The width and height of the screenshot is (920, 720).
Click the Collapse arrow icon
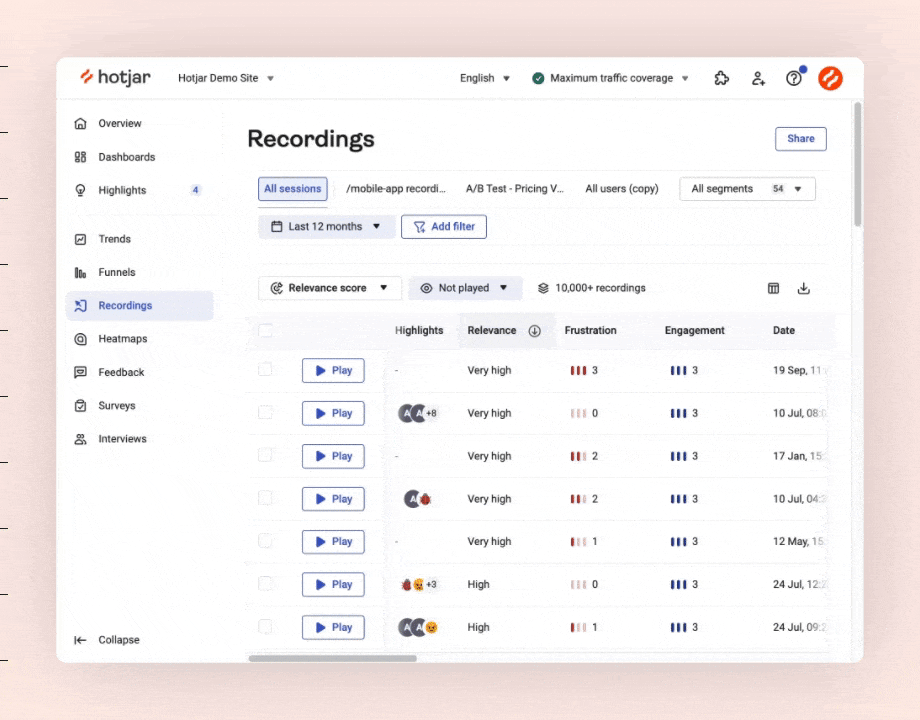(x=80, y=640)
